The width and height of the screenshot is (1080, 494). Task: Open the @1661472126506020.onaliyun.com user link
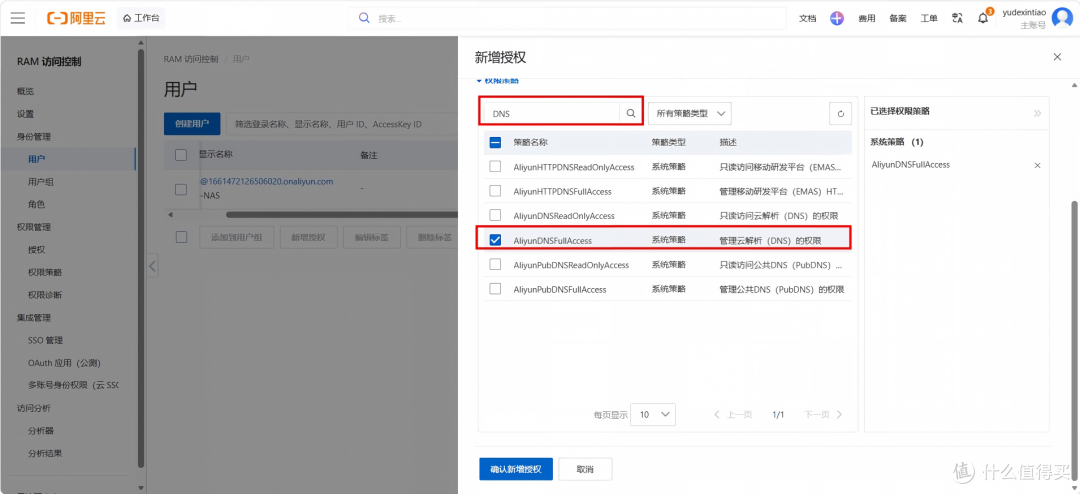267,182
